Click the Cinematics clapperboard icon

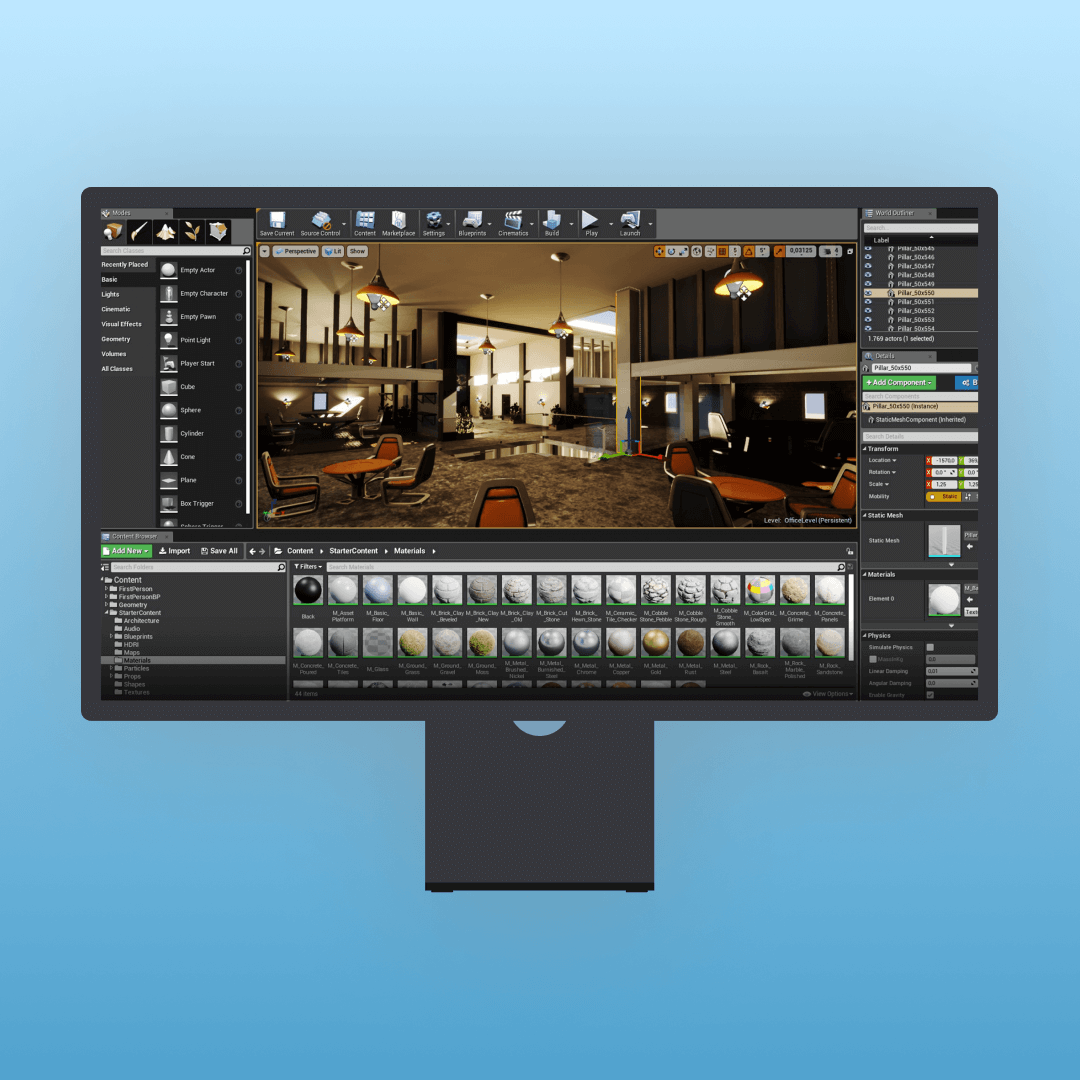513,221
